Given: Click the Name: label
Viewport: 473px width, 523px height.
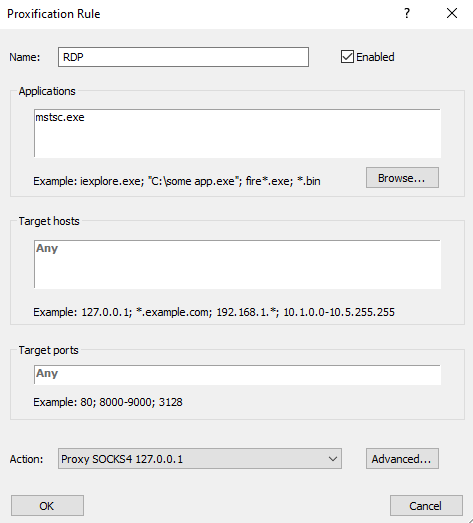Looking at the screenshot, I should (25, 57).
